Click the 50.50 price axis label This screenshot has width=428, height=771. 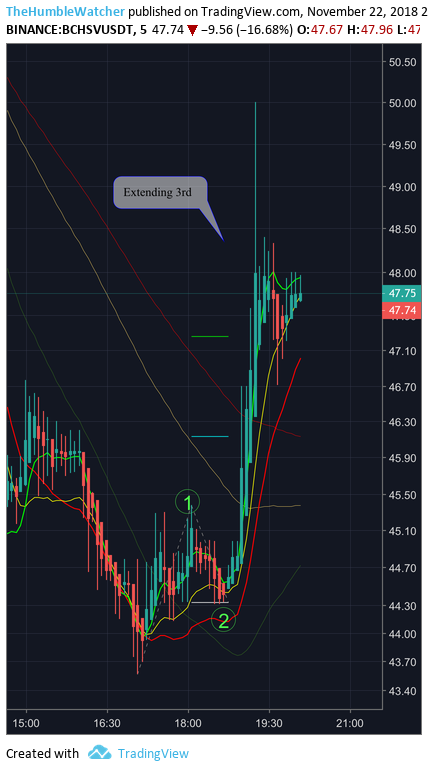coord(402,62)
